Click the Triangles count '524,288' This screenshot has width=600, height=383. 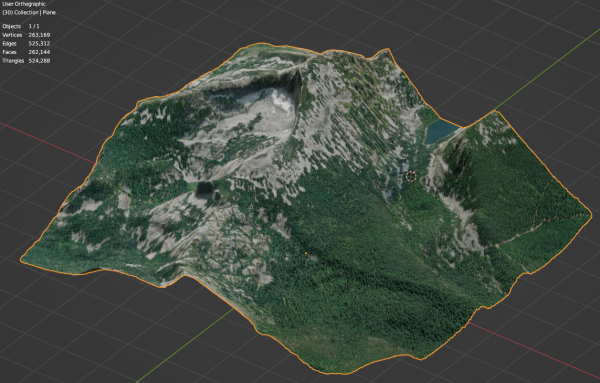(39, 60)
